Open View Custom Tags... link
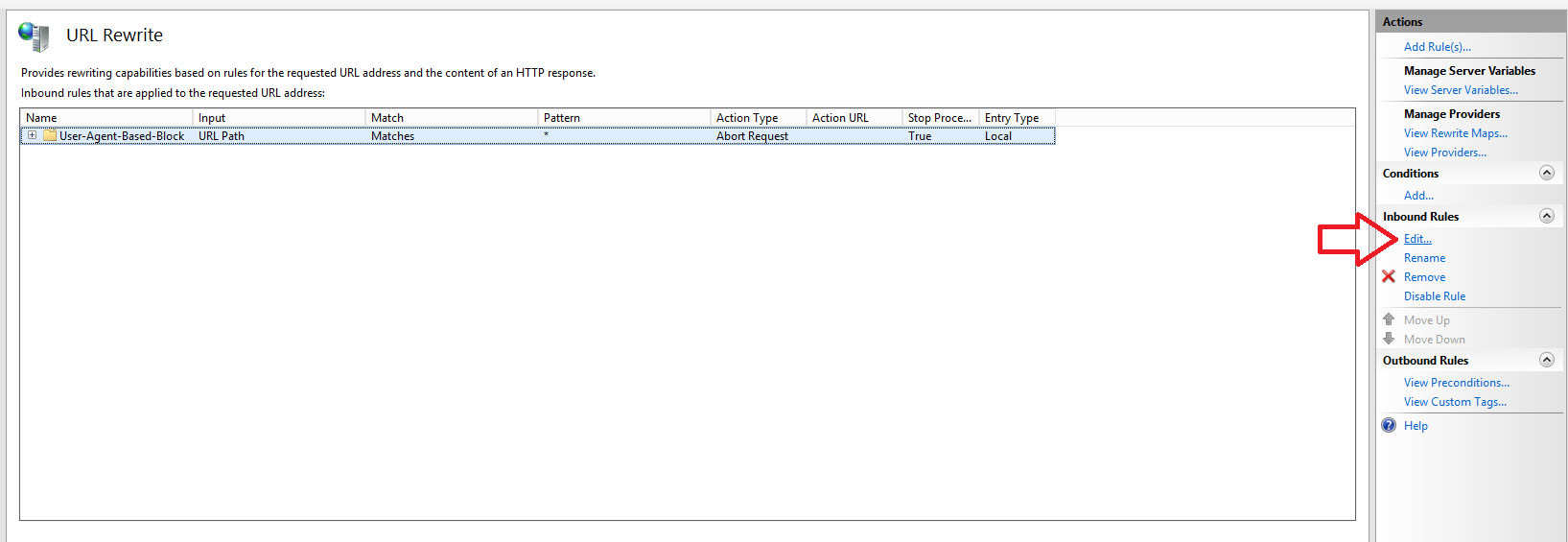This screenshot has height=542, width=1568. click(1455, 402)
